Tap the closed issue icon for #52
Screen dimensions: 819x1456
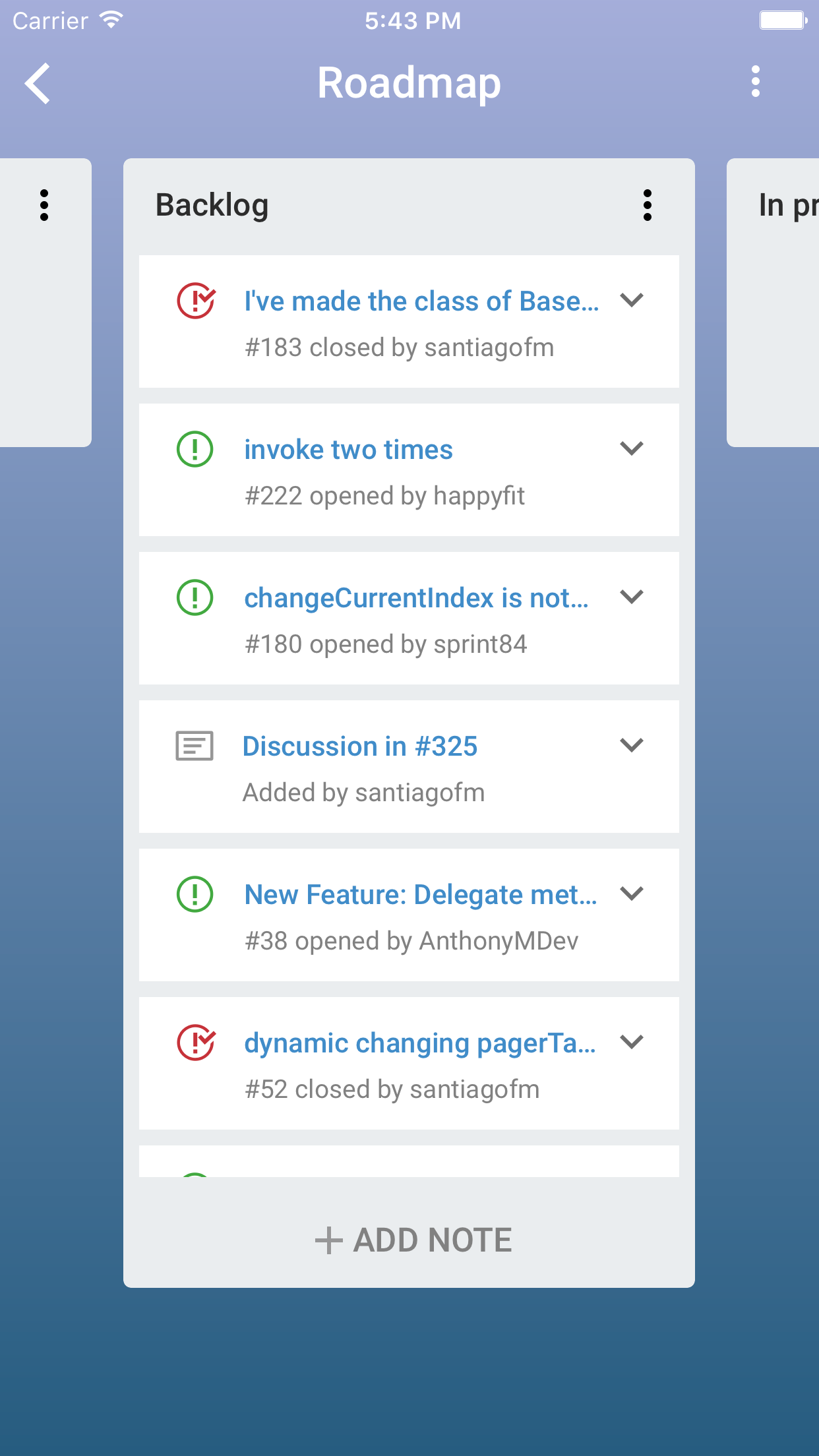tap(195, 1043)
